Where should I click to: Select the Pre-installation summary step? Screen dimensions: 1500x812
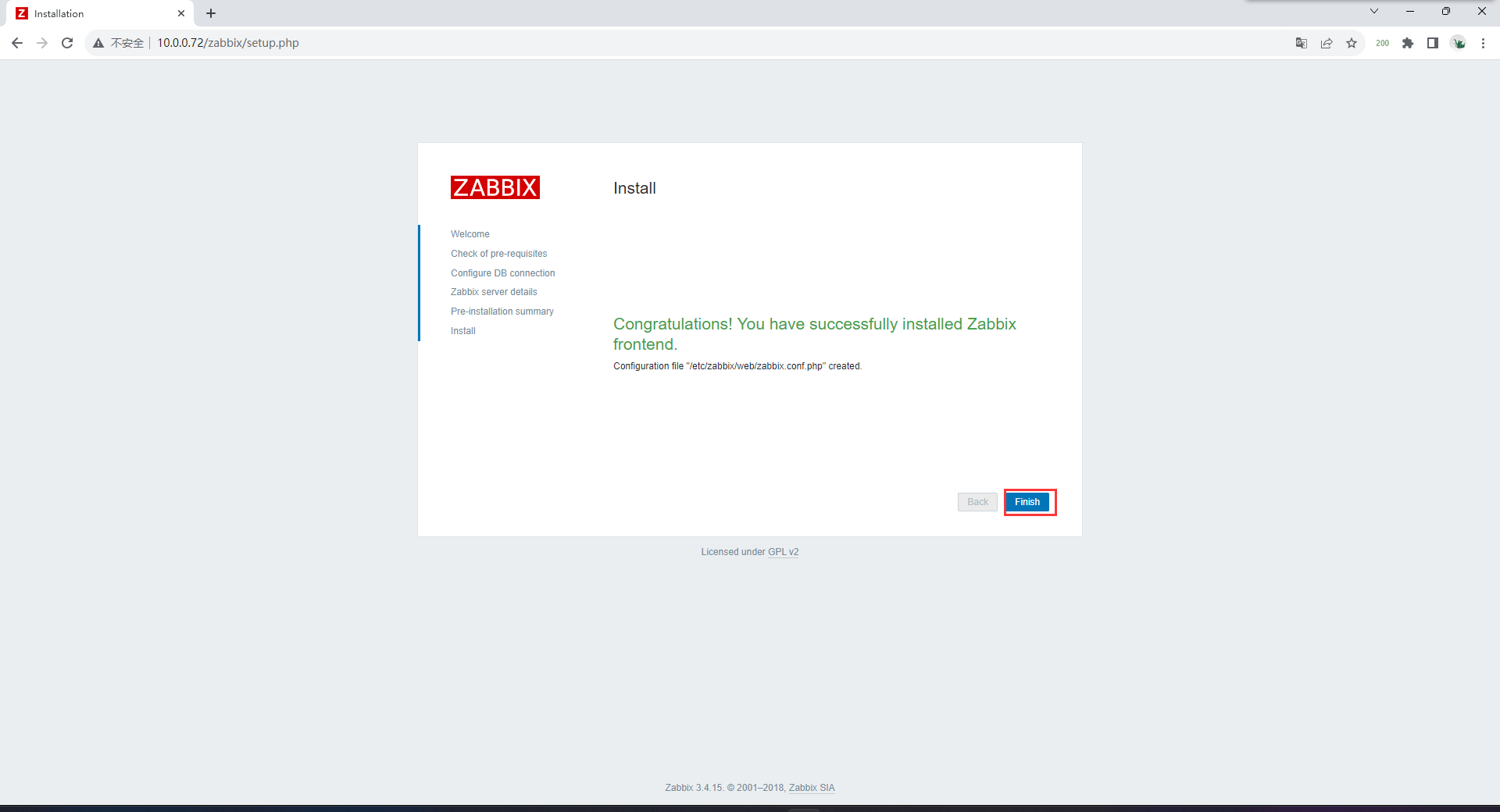click(502, 312)
